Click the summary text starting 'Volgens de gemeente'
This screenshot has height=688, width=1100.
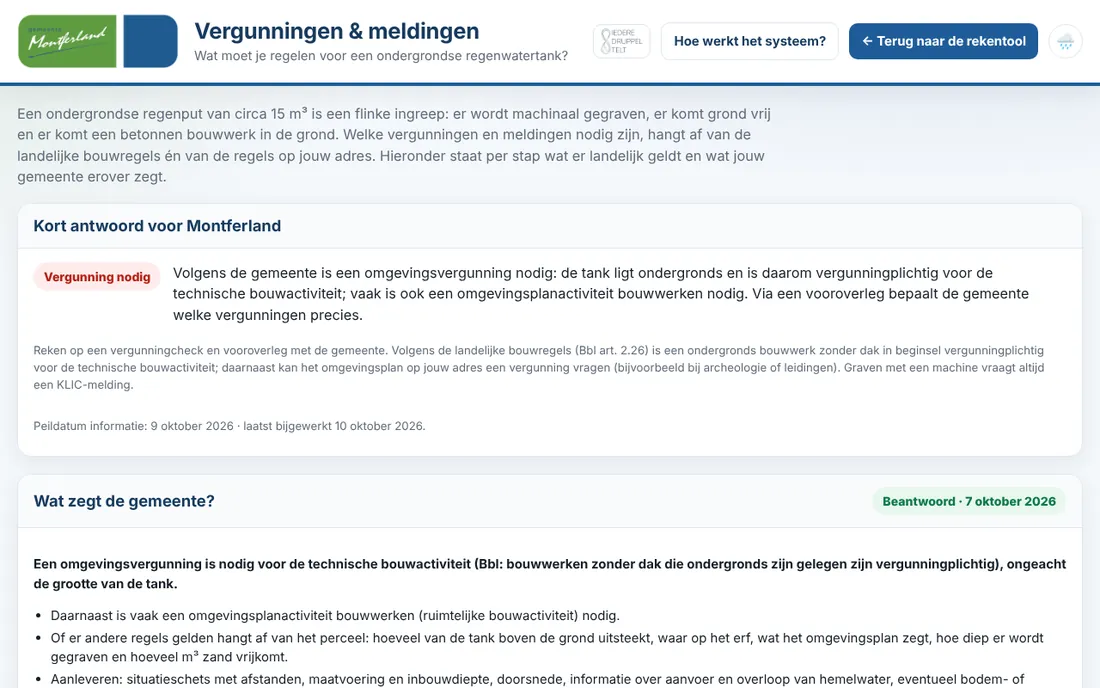601,294
